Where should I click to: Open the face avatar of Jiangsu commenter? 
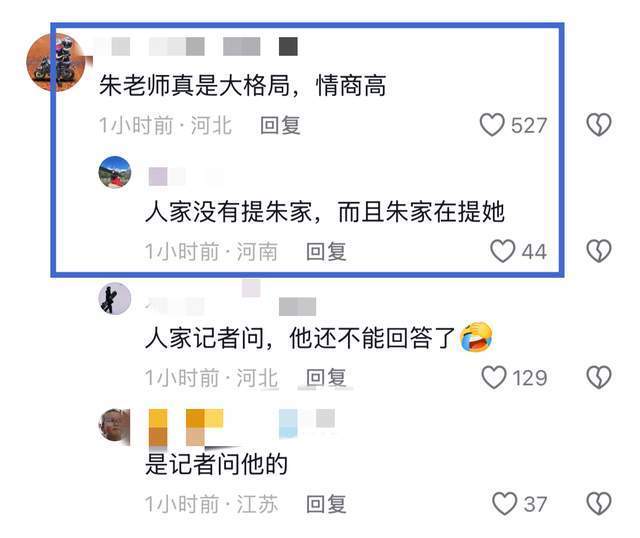pos(115,425)
